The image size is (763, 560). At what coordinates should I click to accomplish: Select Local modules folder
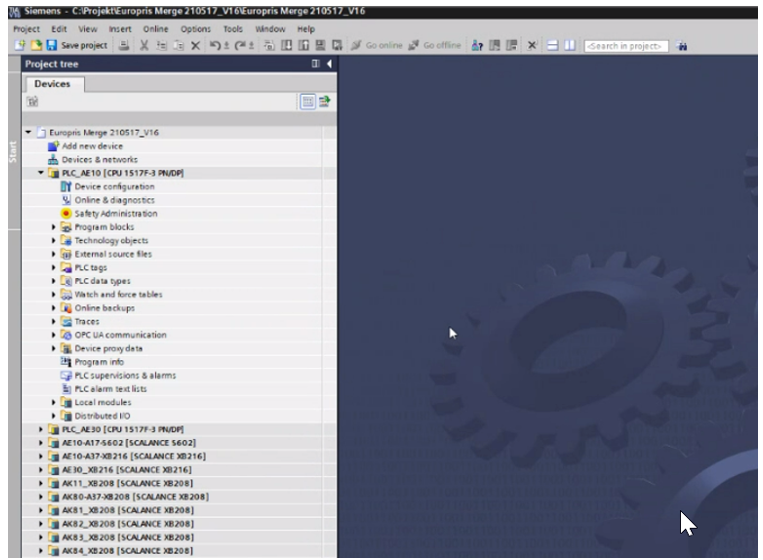103,402
